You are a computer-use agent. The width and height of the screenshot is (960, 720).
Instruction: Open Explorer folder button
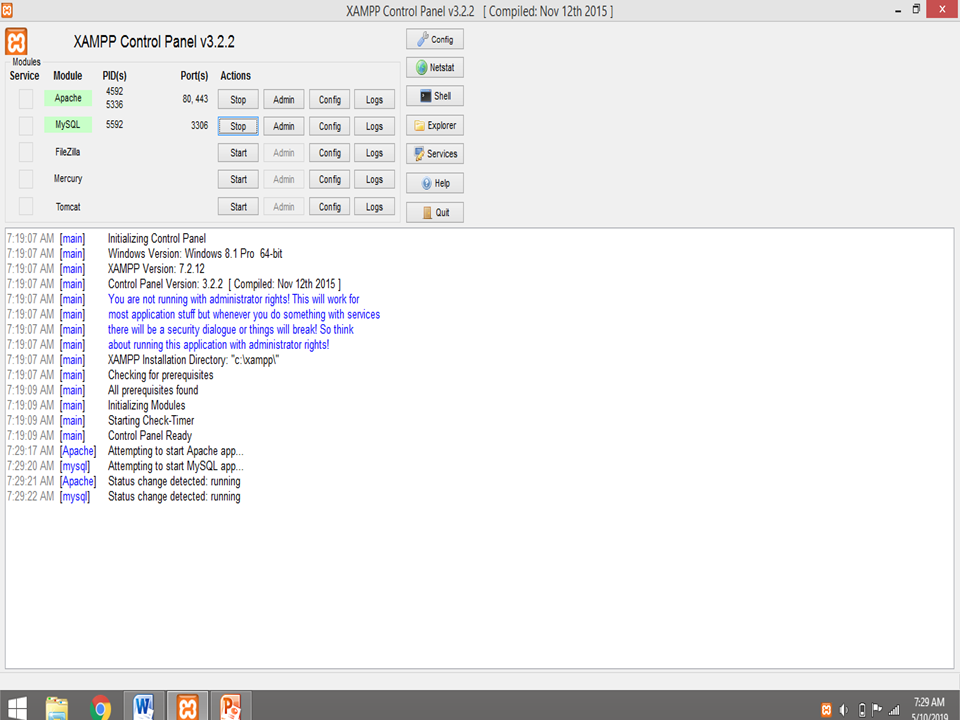pyautogui.click(x=435, y=126)
